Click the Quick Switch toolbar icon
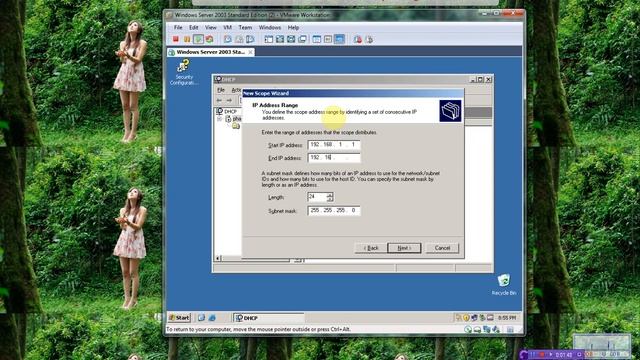Viewport: 640px width, 360px height. click(291, 39)
